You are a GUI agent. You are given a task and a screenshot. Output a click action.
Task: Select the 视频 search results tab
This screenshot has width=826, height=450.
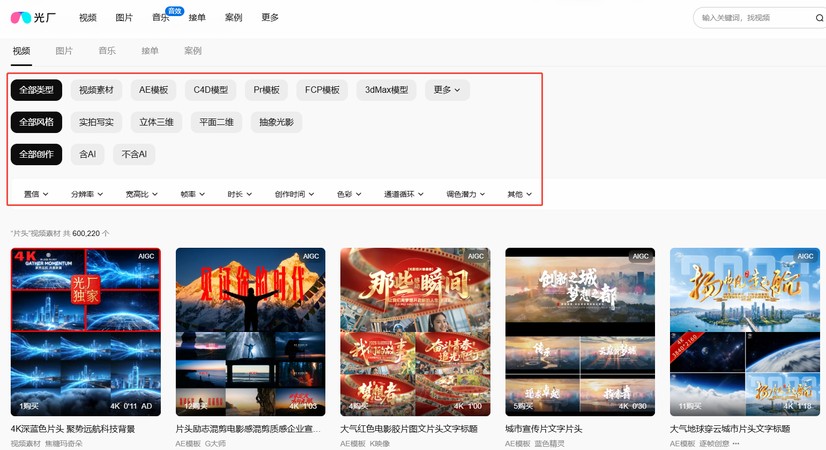click(x=22, y=51)
